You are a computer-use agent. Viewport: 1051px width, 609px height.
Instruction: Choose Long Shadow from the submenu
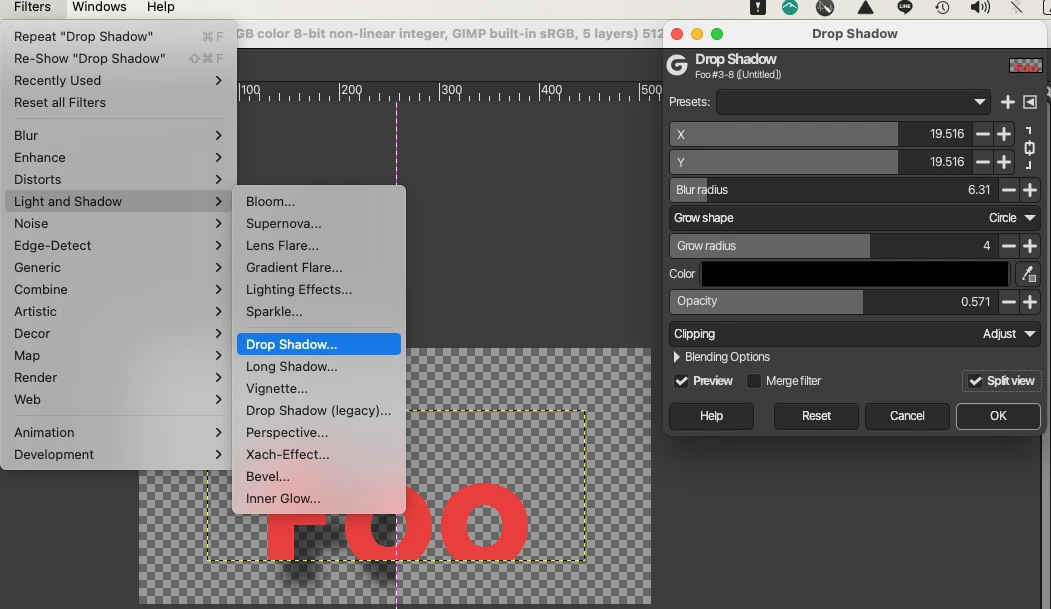coord(292,367)
